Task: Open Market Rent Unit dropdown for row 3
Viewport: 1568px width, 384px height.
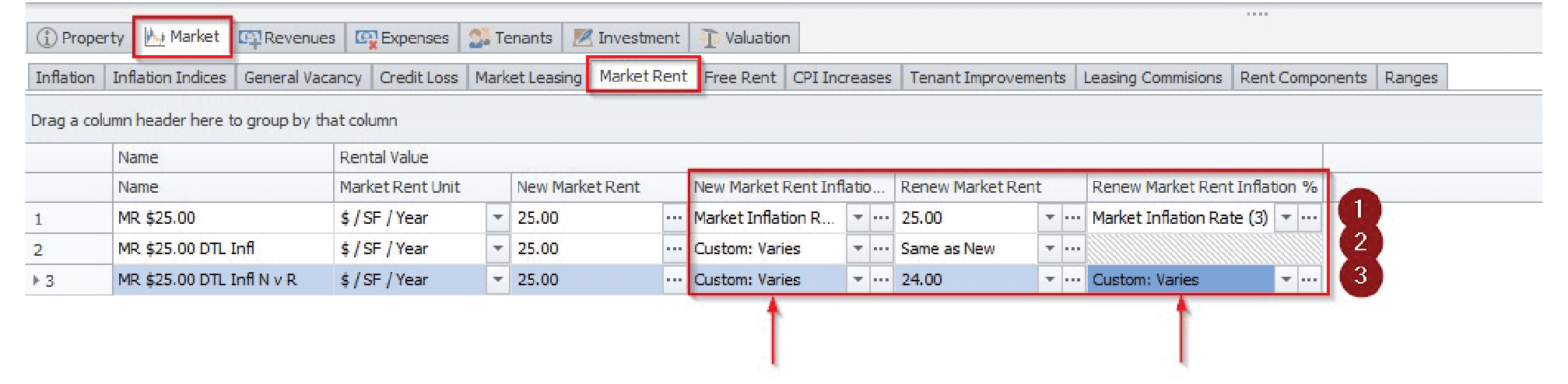Action: point(497,279)
